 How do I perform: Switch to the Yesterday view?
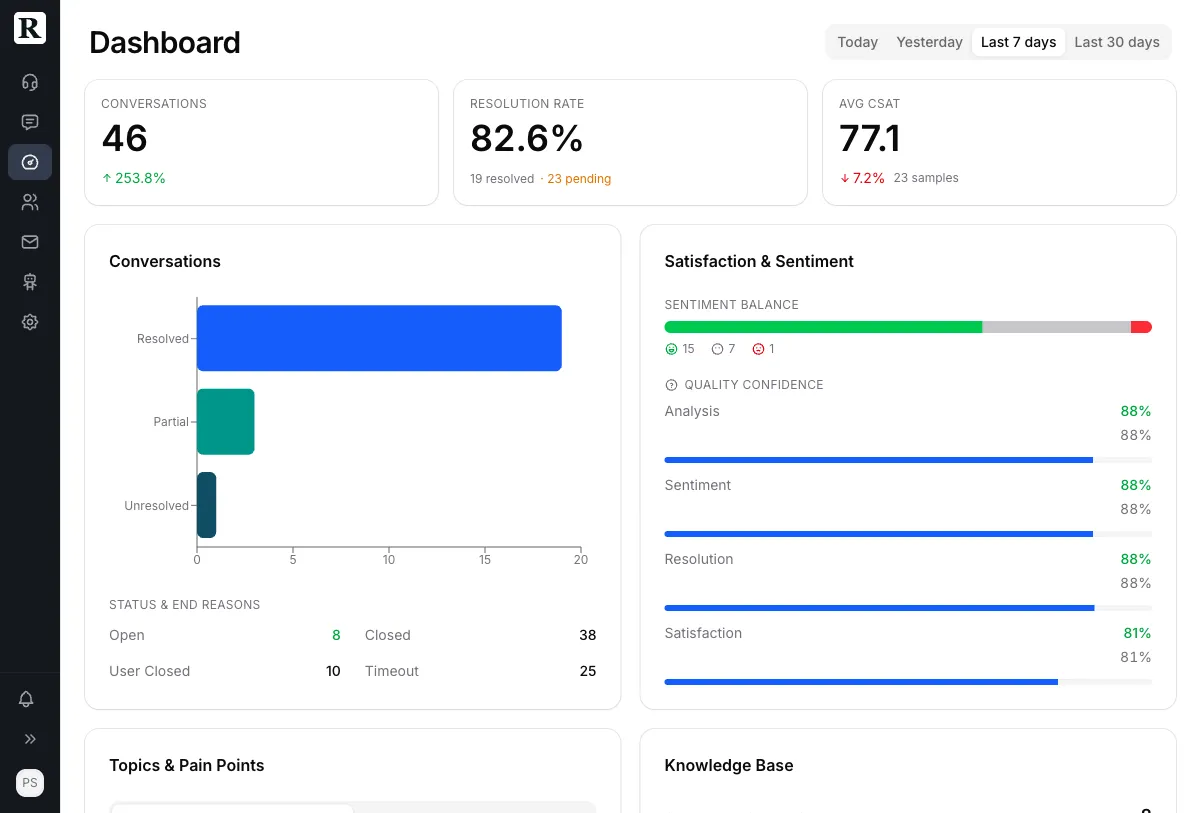pos(929,42)
